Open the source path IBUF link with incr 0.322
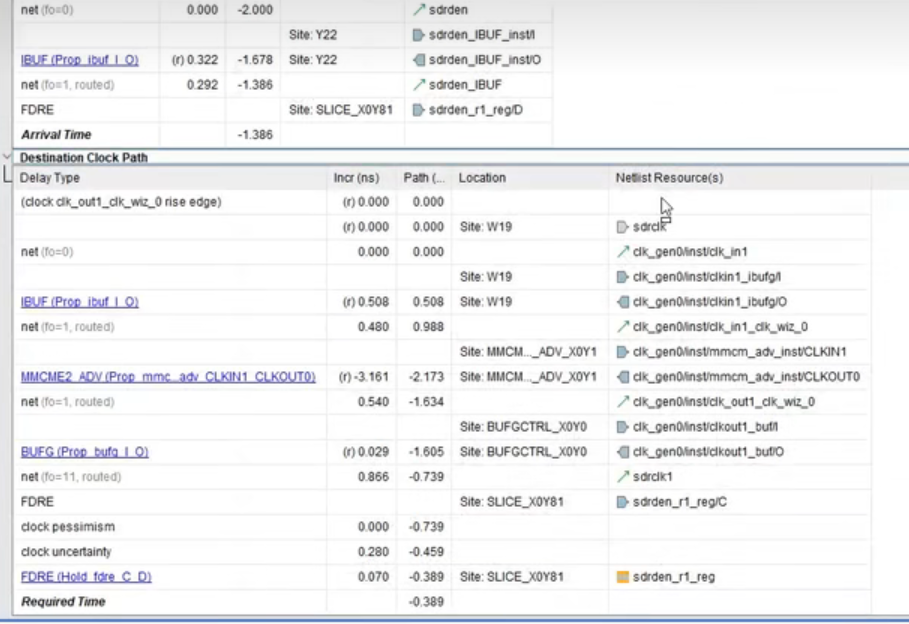 79,60
